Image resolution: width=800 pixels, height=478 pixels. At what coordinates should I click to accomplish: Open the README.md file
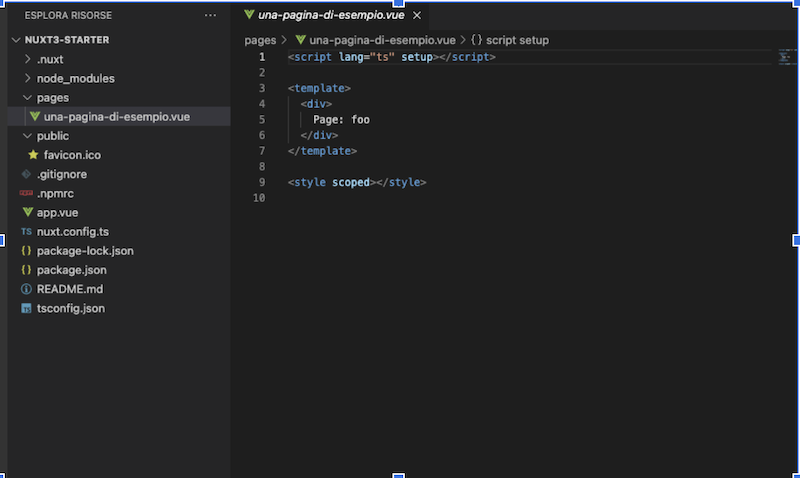pos(70,289)
